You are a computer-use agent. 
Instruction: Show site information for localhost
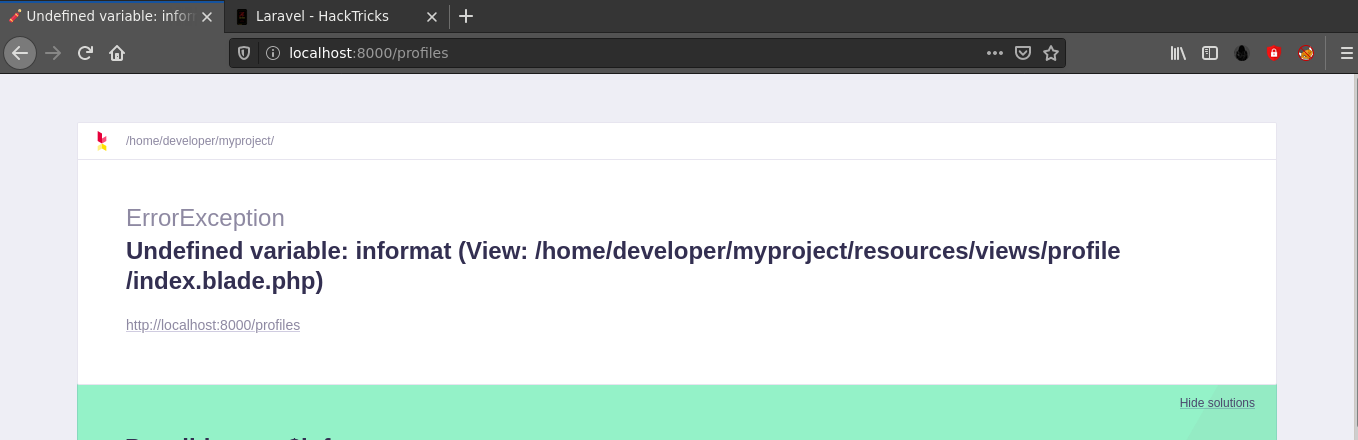[x=272, y=53]
